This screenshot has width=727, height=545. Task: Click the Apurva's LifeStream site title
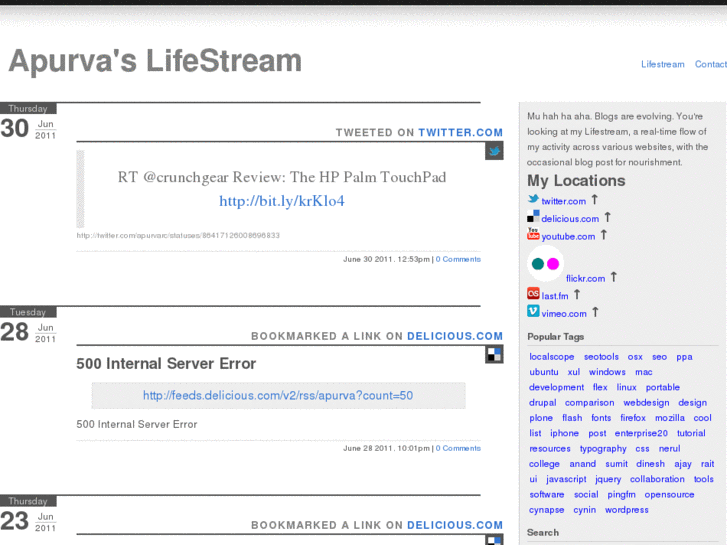(x=155, y=61)
